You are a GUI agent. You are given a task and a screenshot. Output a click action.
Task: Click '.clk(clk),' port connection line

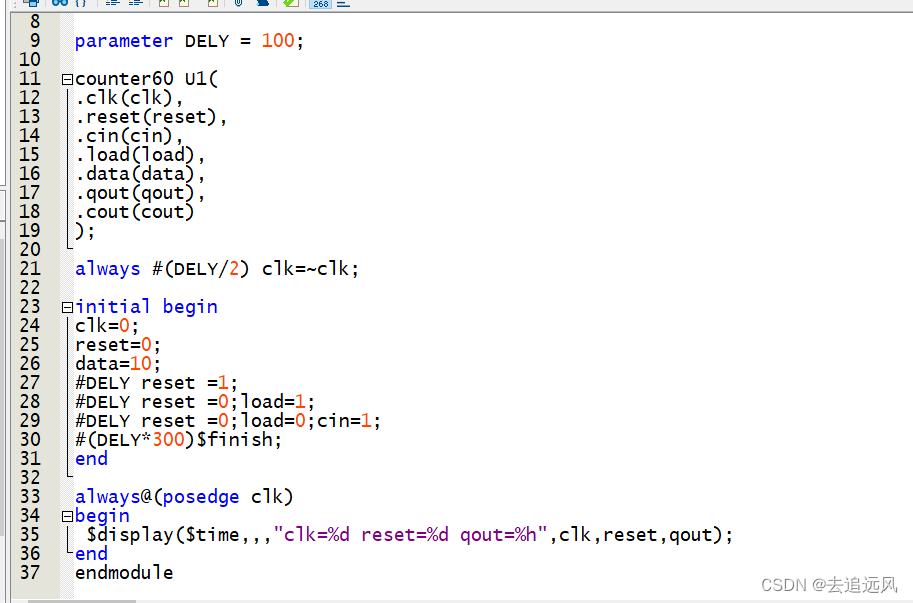click(x=129, y=98)
